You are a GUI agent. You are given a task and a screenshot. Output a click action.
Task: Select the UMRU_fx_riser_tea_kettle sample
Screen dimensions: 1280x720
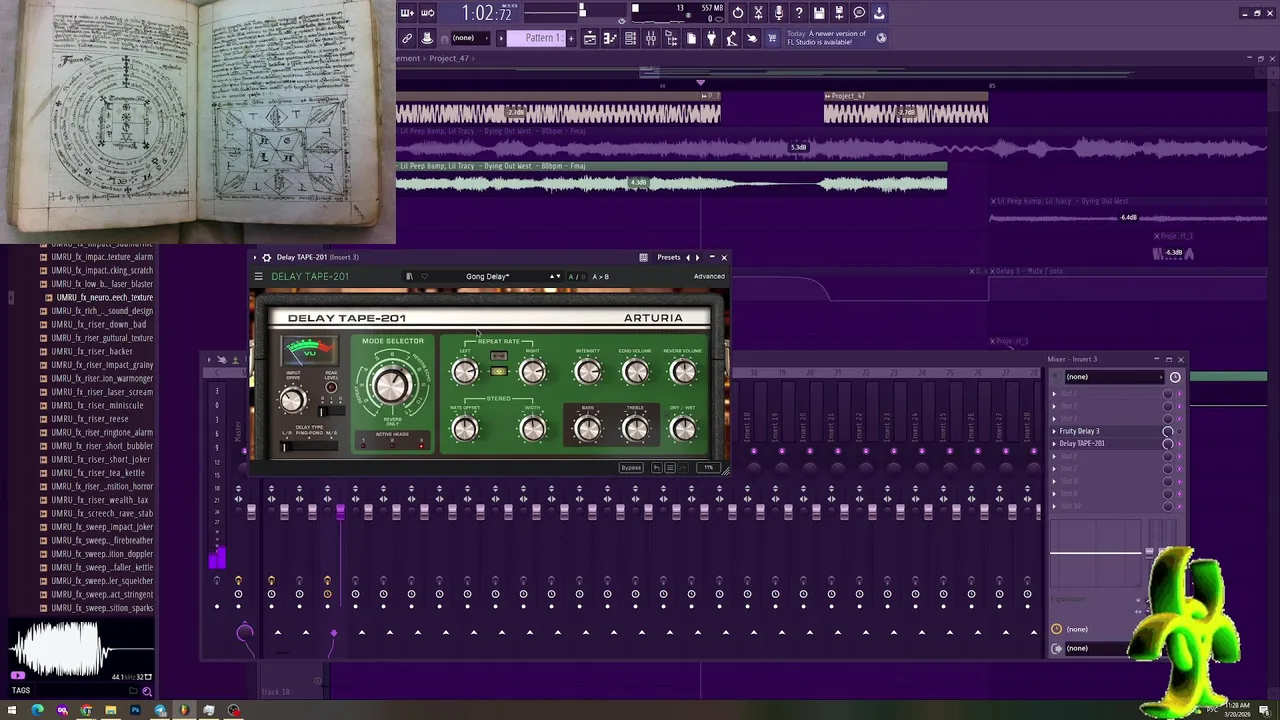(x=98, y=473)
